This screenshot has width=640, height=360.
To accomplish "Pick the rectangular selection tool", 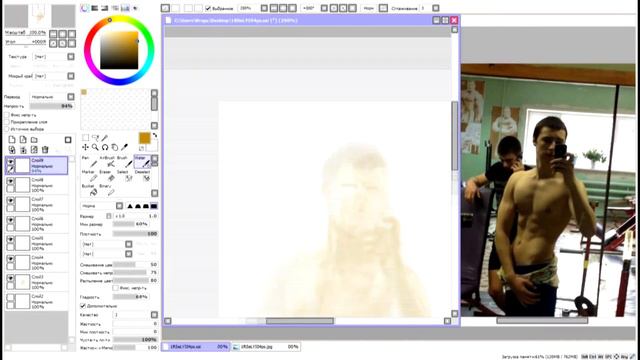I will point(85,138).
